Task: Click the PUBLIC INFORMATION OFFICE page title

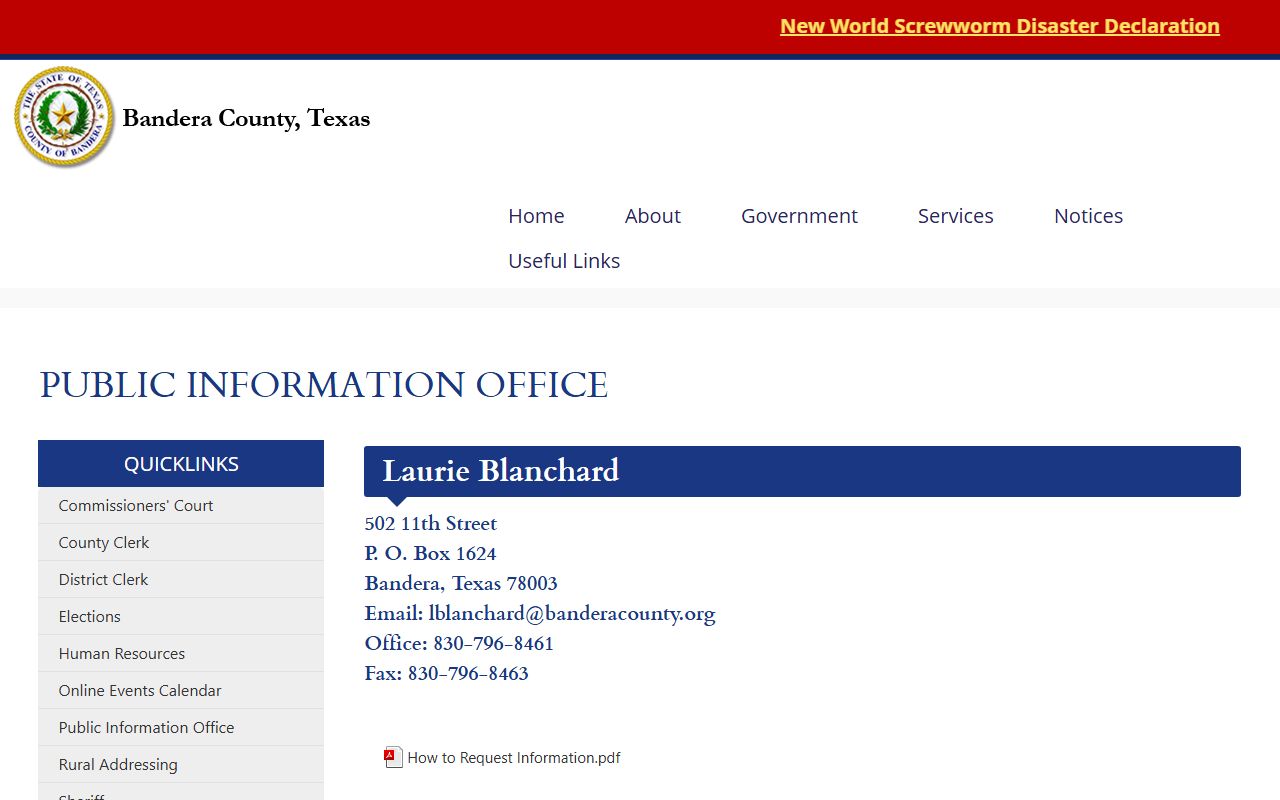Action: tap(323, 385)
